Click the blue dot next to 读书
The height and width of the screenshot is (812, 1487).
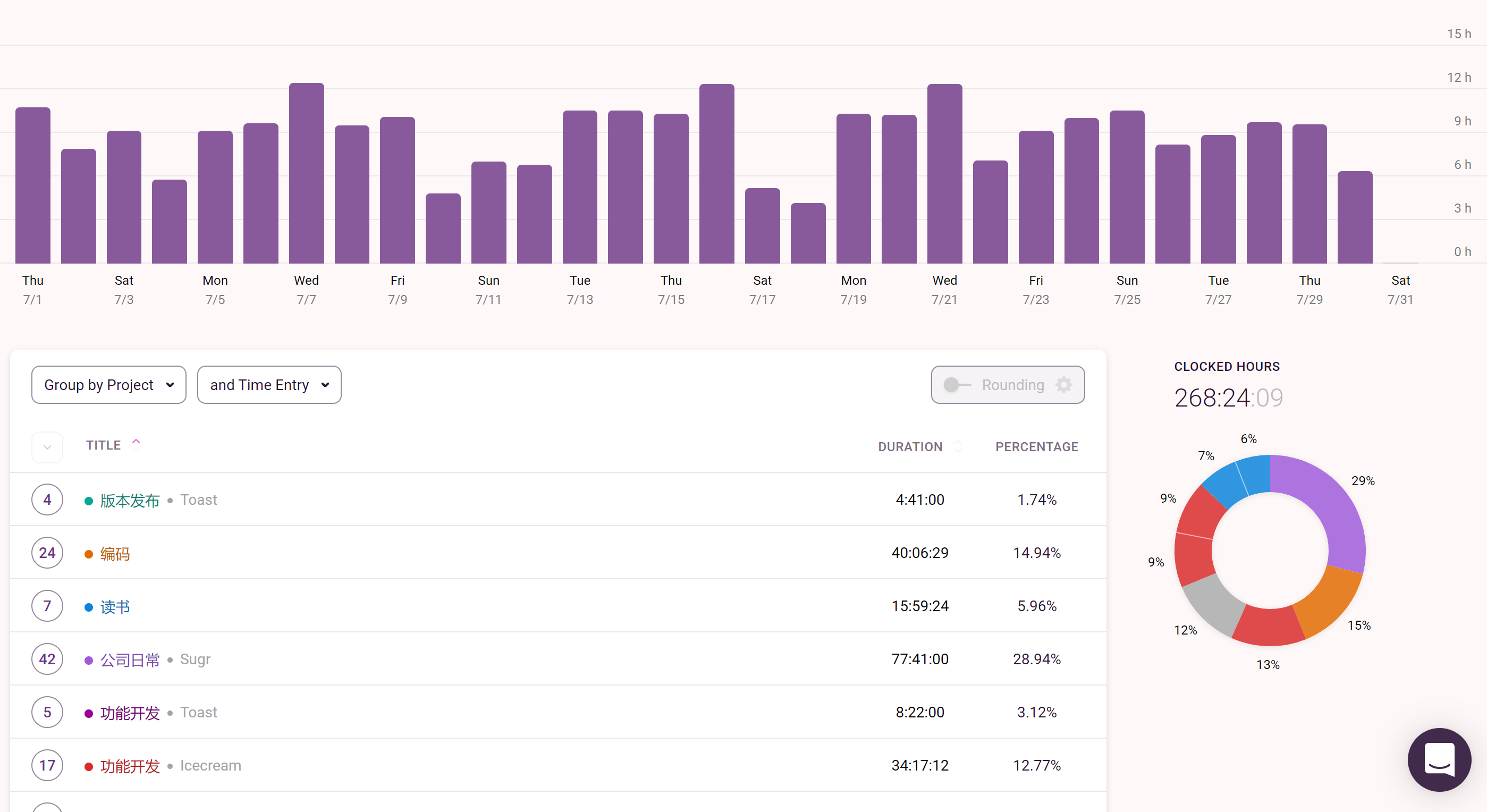click(x=89, y=607)
